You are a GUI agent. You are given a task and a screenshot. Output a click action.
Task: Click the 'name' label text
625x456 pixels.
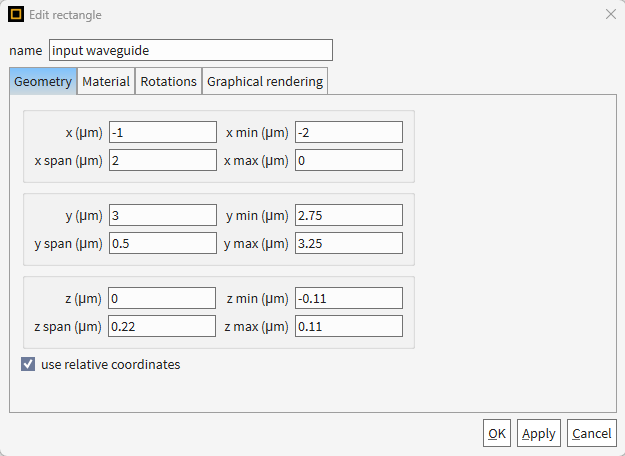(x=26, y=51)
